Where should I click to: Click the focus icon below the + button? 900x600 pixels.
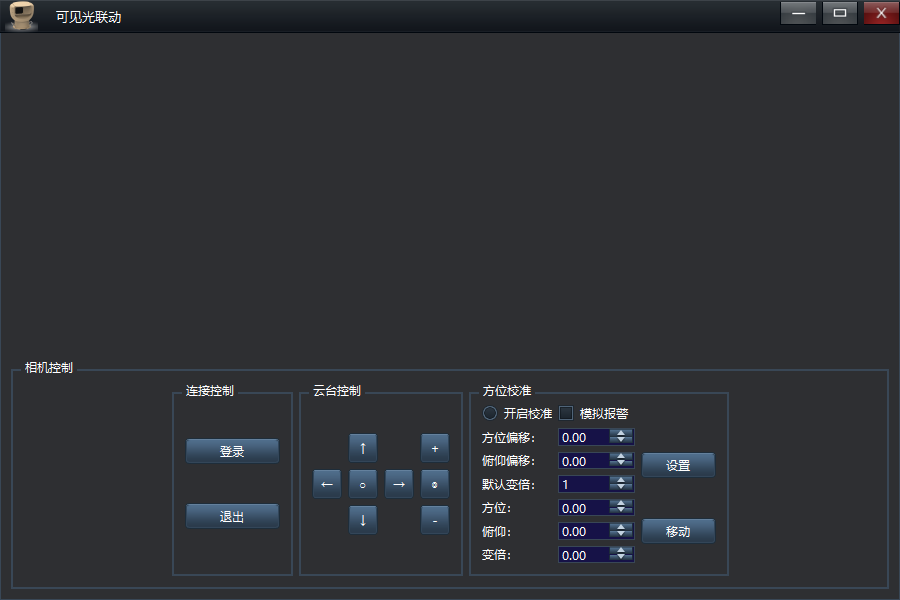pos(434,484)
